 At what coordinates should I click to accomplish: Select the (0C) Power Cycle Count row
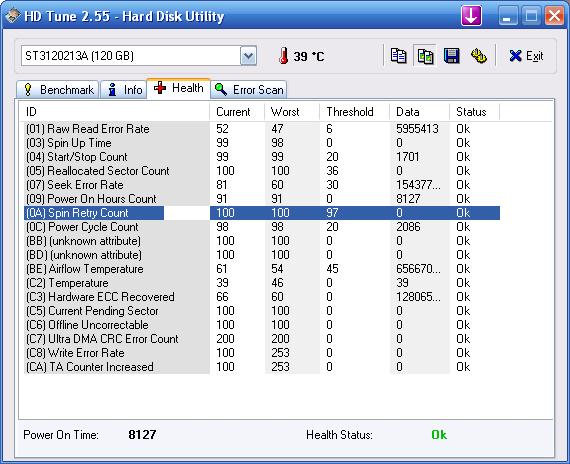[x=262, y=227]
